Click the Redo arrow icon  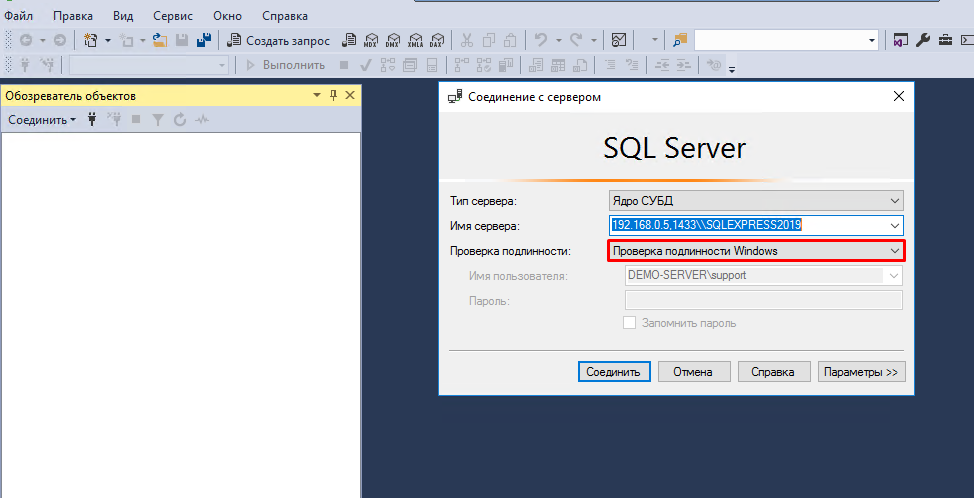coord(576,40)
